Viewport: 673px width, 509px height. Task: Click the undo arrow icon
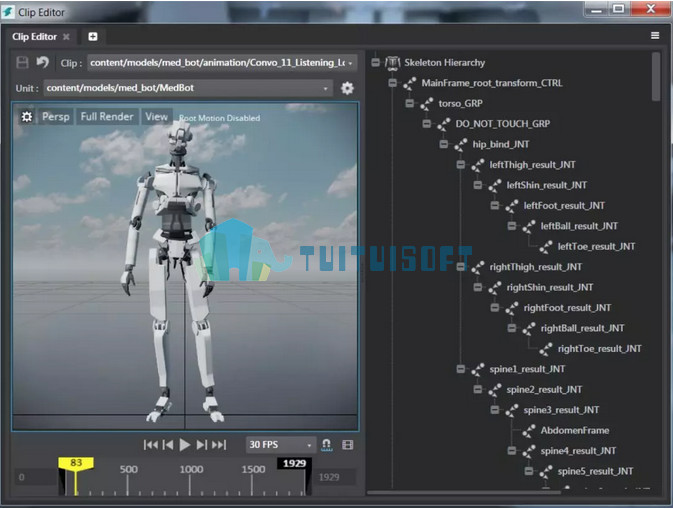tap(42, 63)
